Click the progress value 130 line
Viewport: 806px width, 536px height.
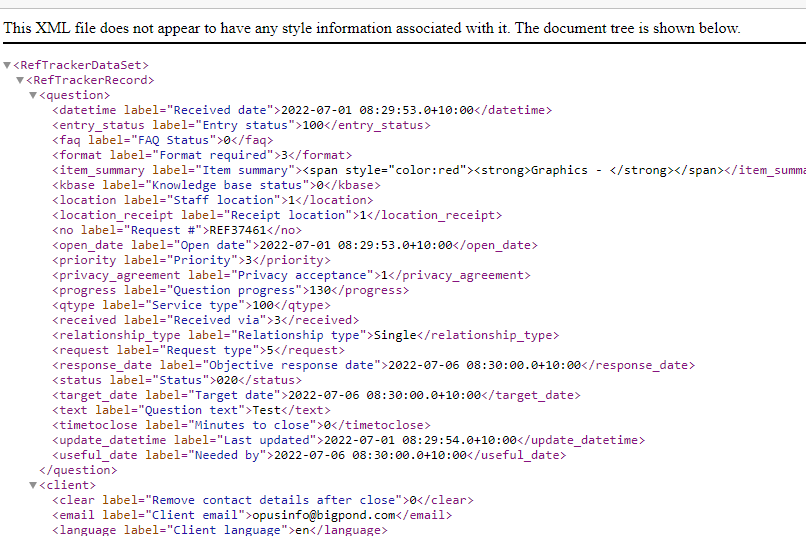pos(230,290)
